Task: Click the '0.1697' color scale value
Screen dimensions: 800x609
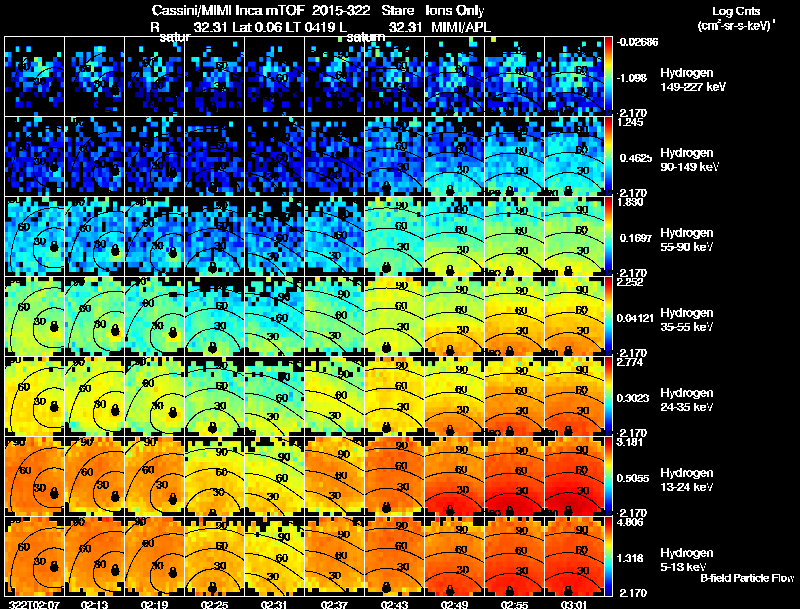Action: tap(636, 238)
